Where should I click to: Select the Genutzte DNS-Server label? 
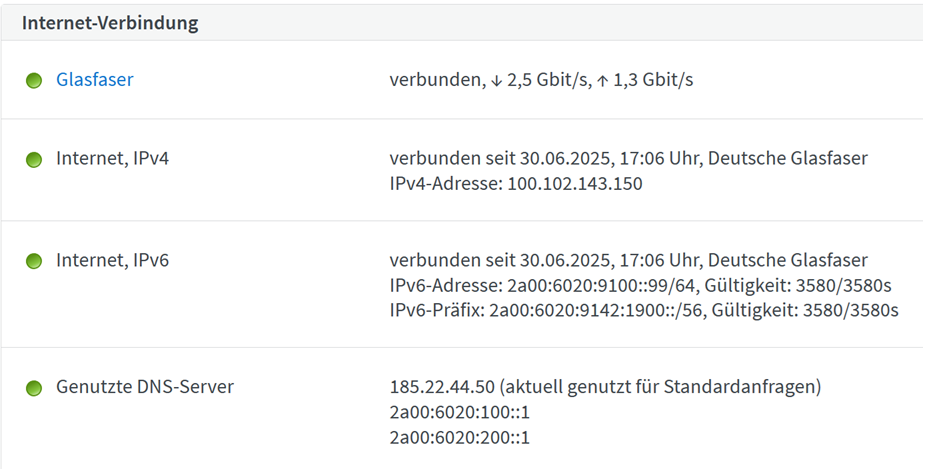coord(145,387)
